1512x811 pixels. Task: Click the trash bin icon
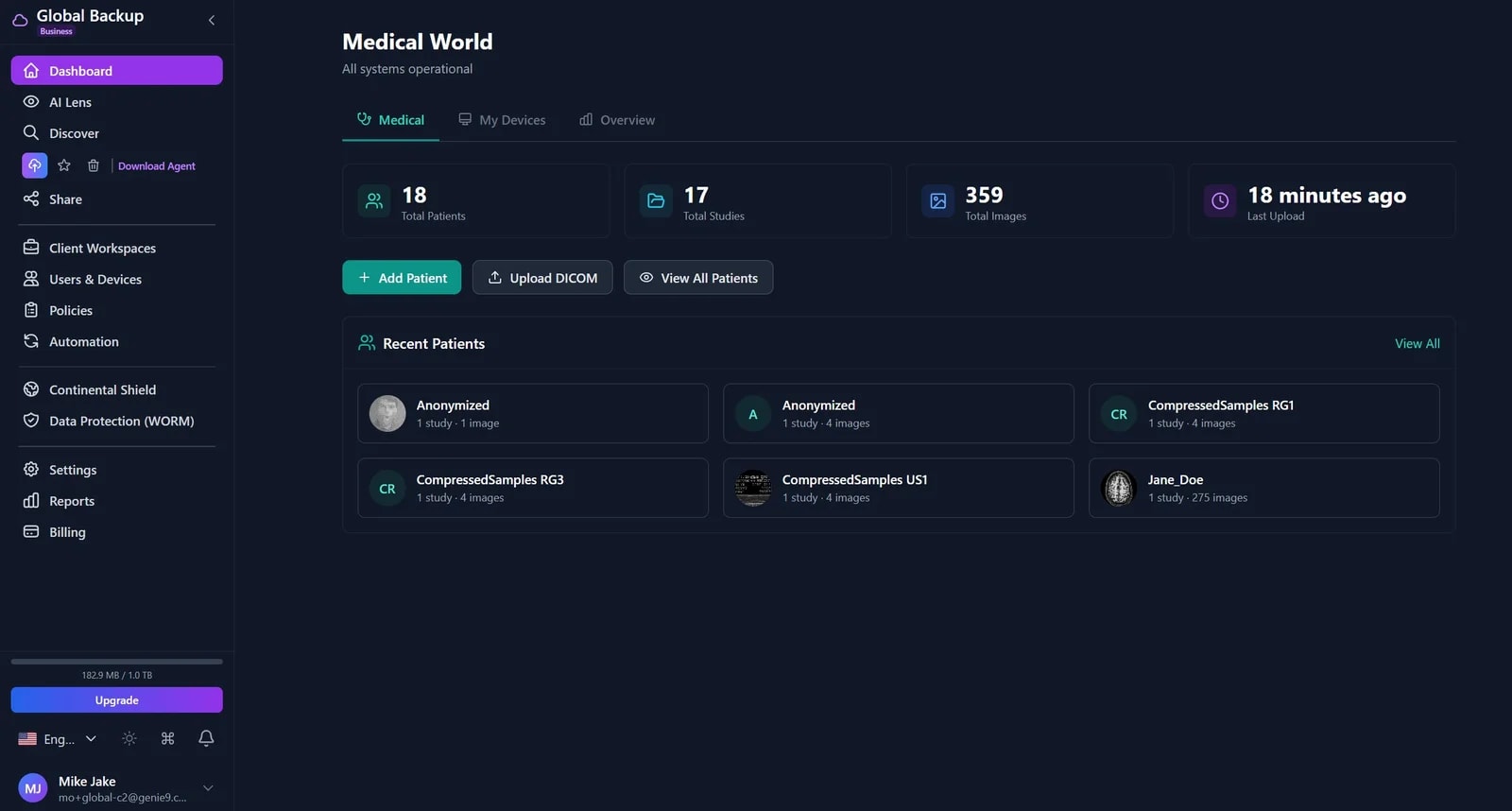[94, 165]
